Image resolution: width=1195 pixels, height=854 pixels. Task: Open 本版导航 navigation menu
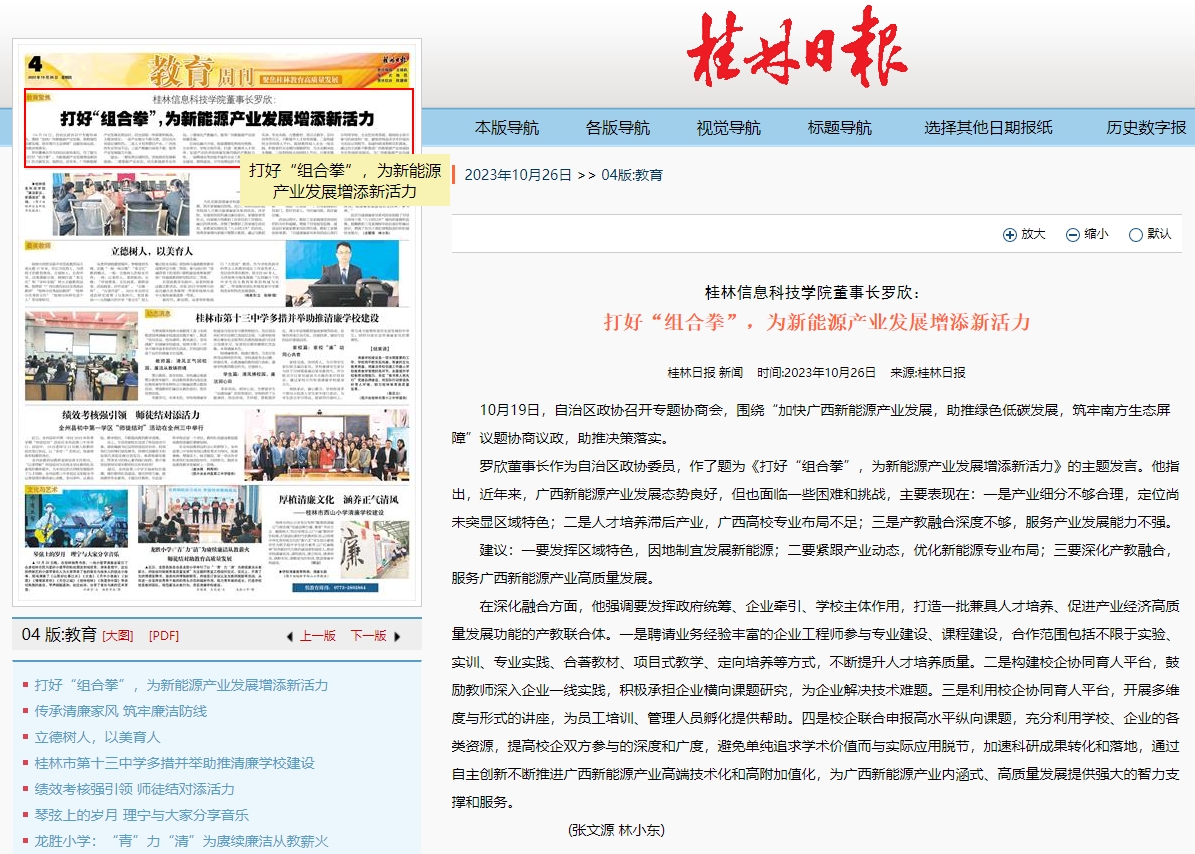pos(506,127)
